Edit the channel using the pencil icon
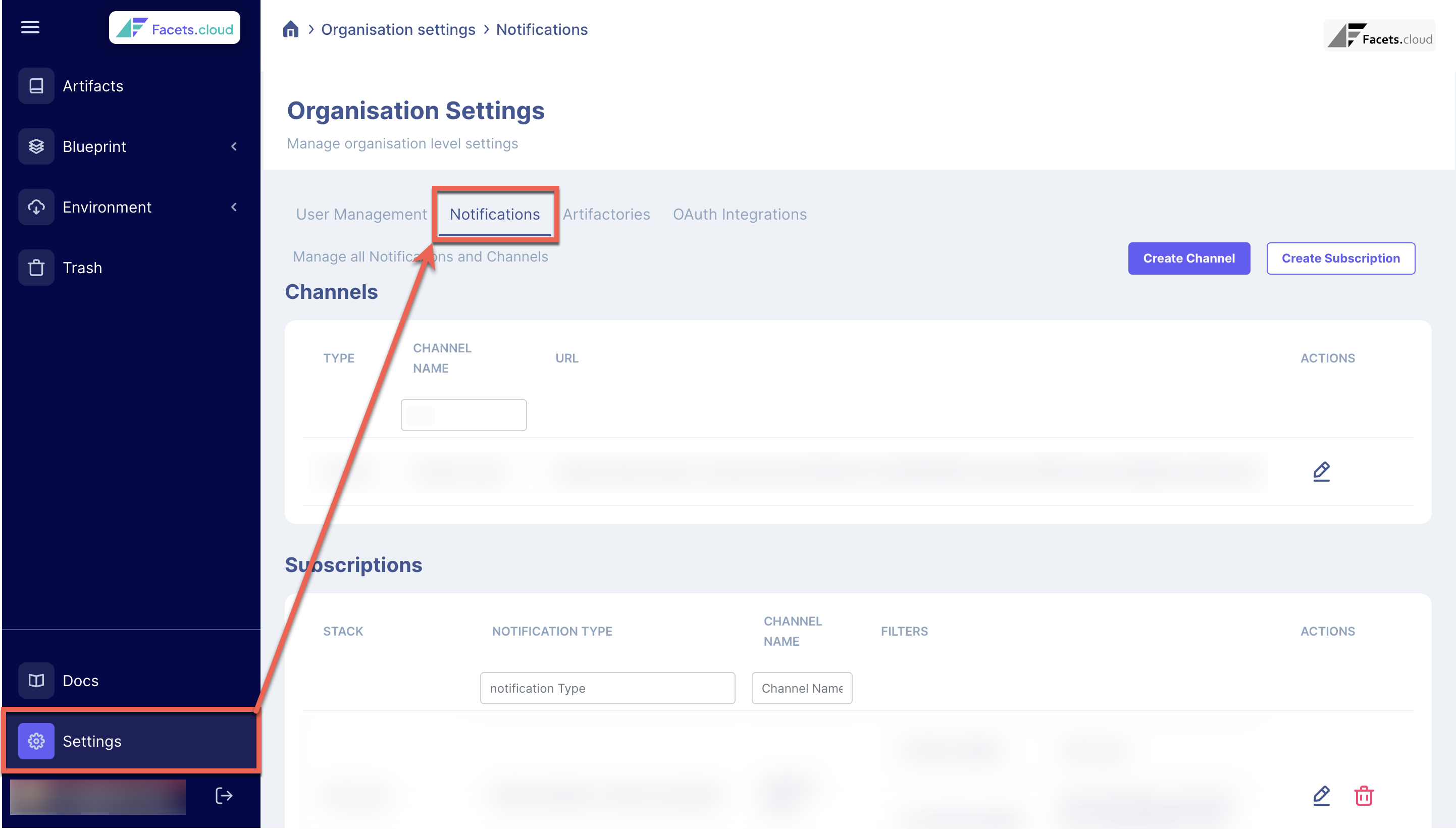Screen dimensions: 1456x829 point(1321,472)
